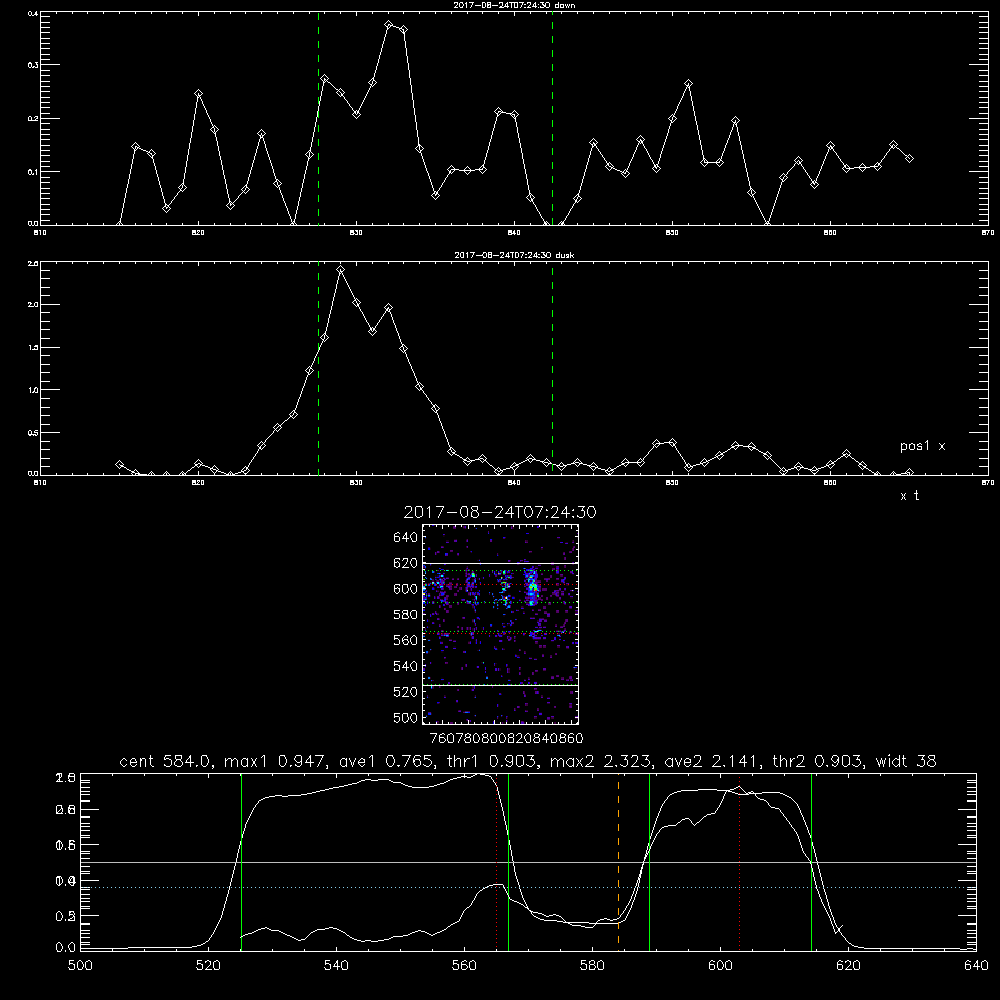1000x1000 pixels.
Task: Click heatmap y-axis label 620
Action: coord(406,563)
